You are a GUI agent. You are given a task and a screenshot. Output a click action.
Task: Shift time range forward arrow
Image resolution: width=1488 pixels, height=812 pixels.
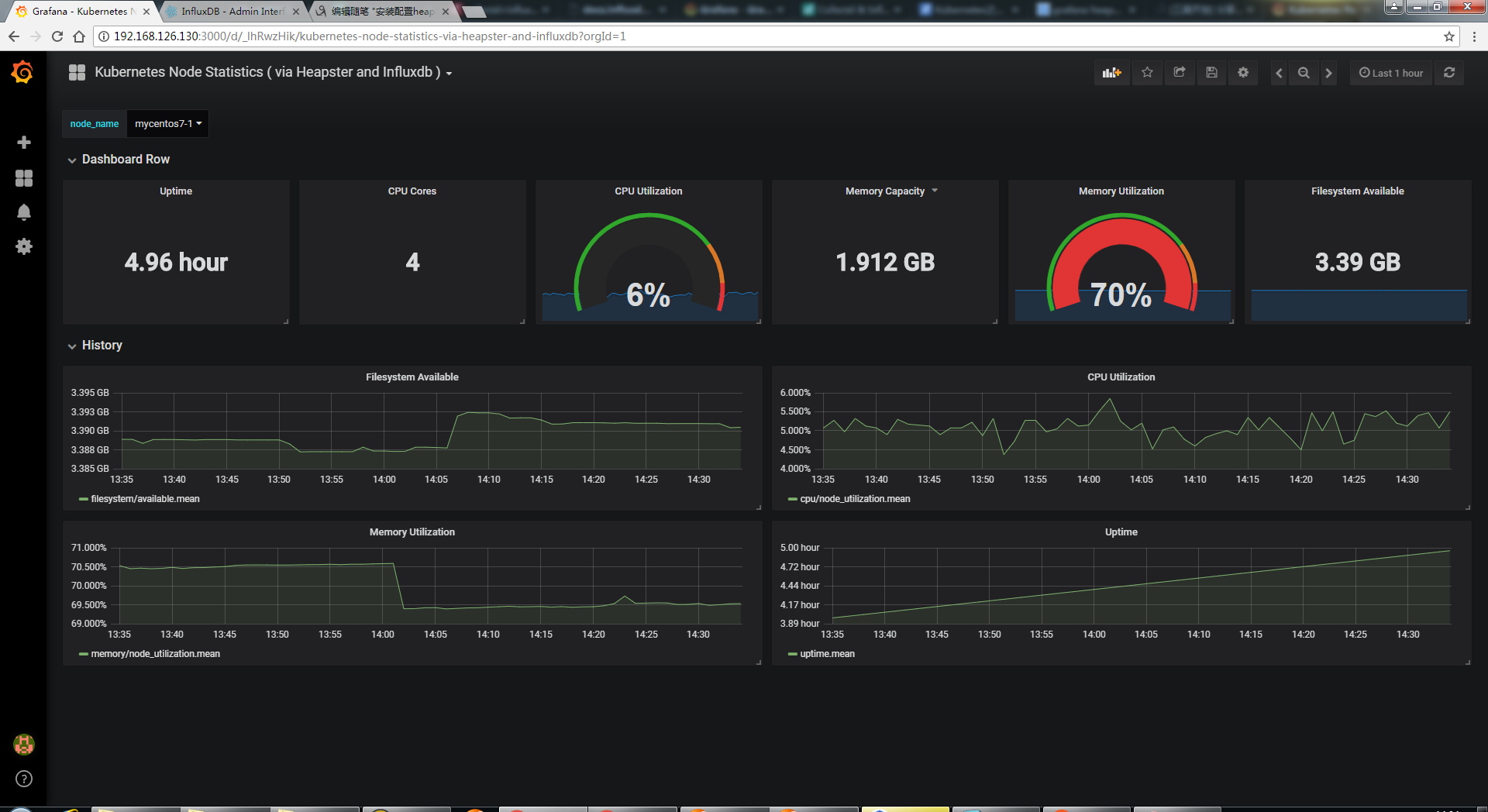[x=1328, y=73]
